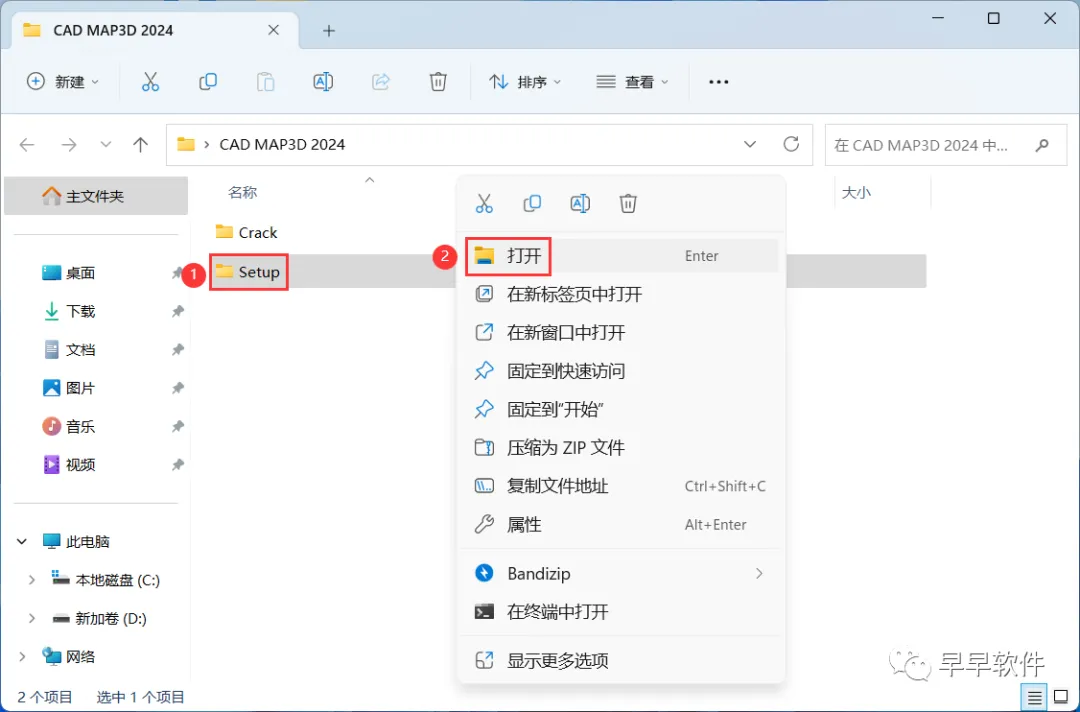Select 固定到快速访问
The width and height of the screenshot is (1080, 712).
(621, 371)
